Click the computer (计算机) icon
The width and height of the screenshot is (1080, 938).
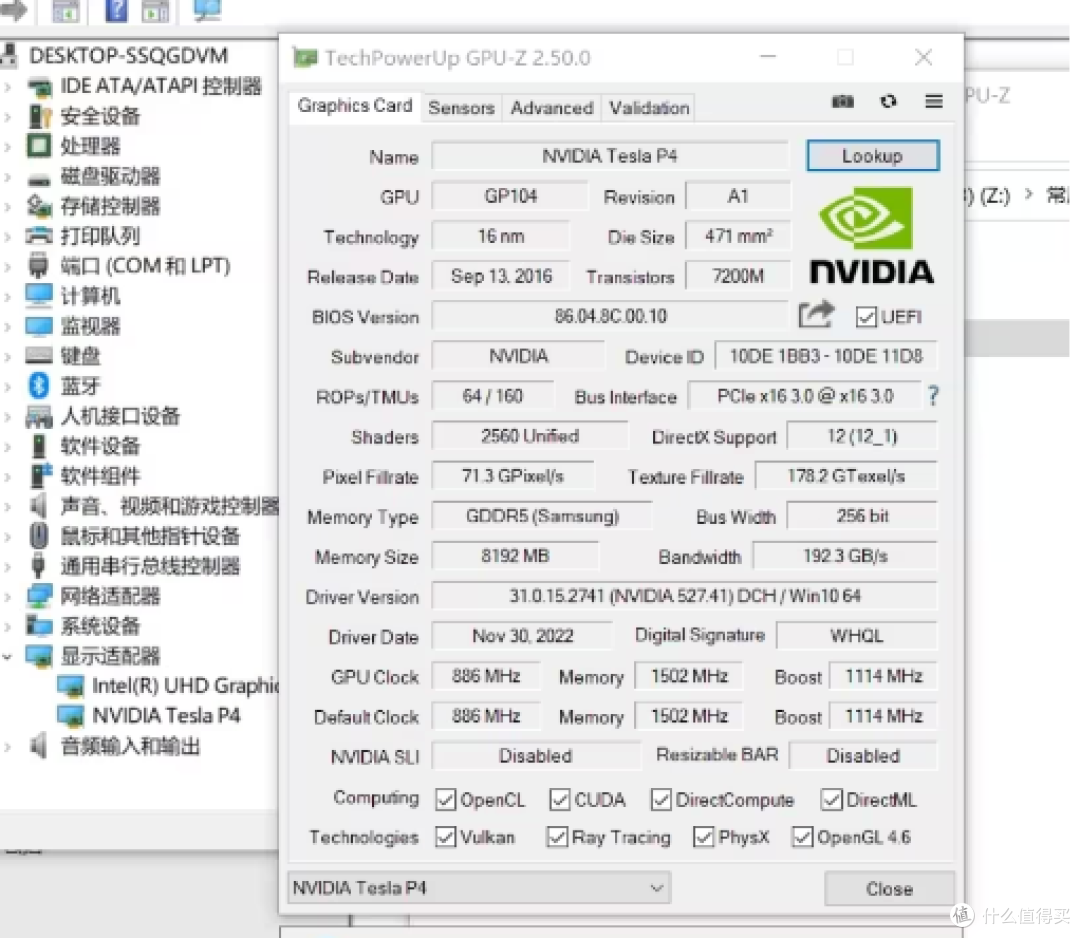coord(39,296)
